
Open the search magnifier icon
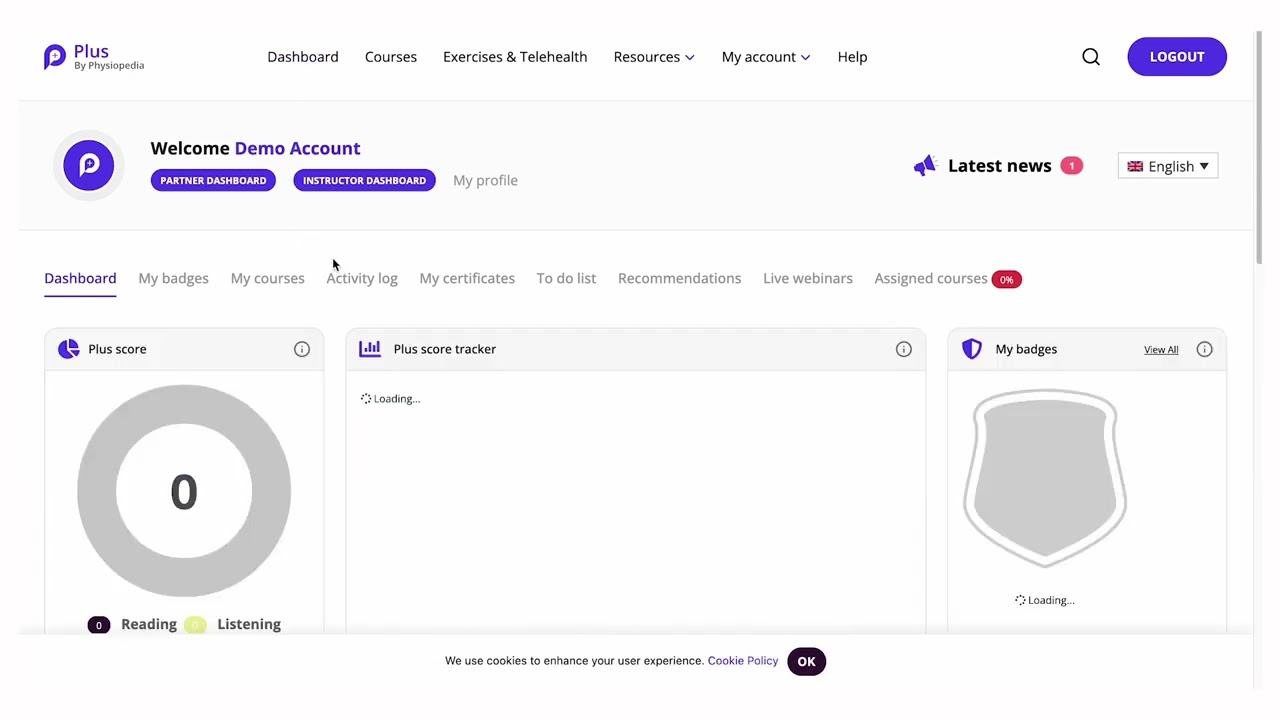coord(1091,57)
